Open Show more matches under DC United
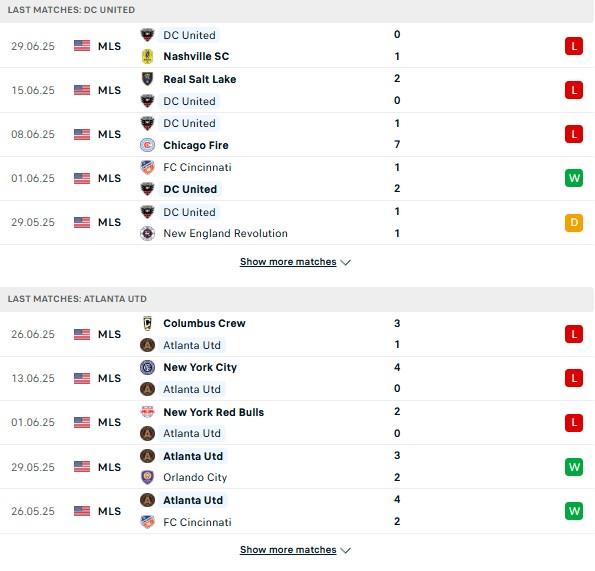This screenshot has width=595, height=571. coord(288,262)
